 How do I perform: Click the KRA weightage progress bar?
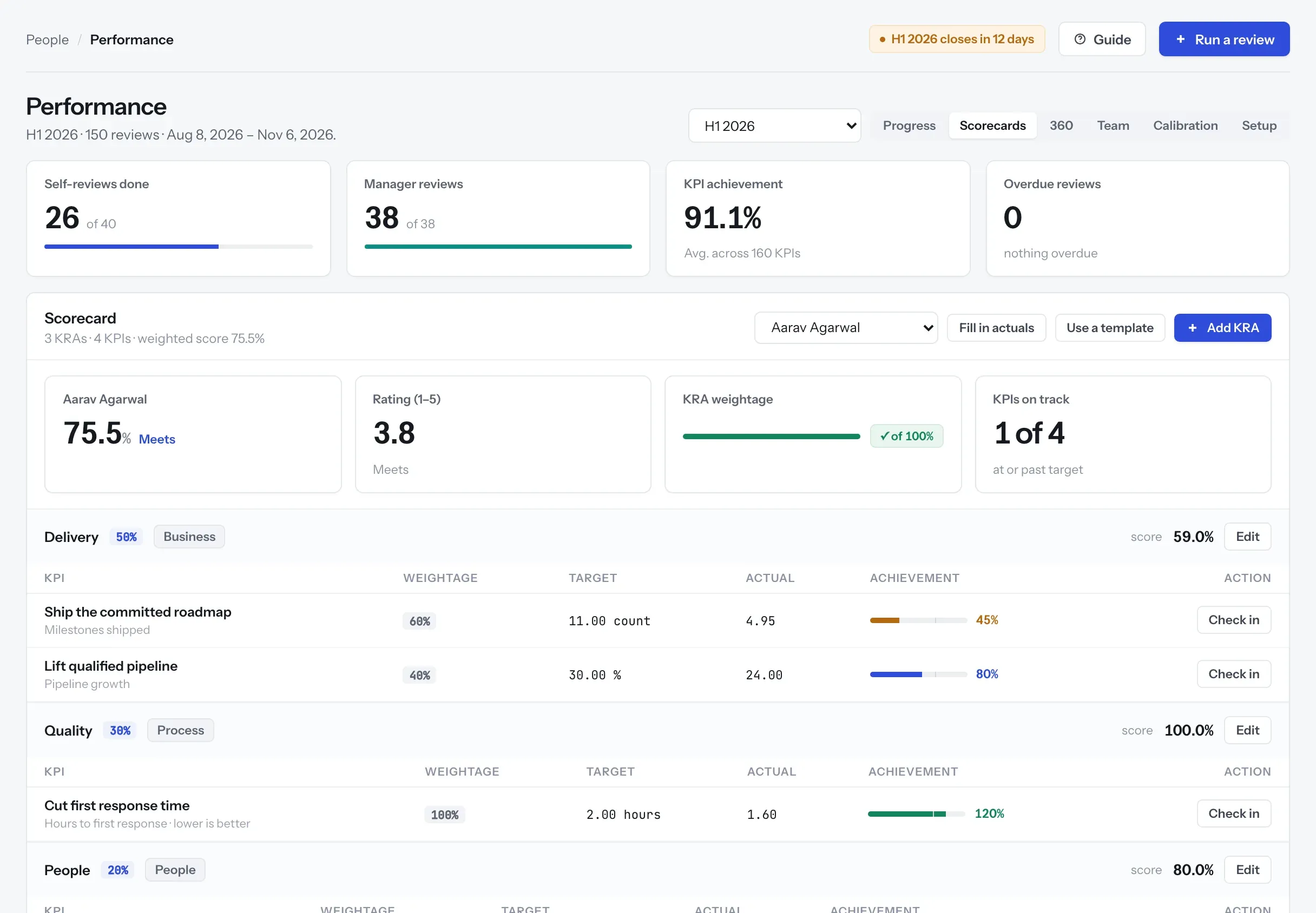[x=771, y=436]
